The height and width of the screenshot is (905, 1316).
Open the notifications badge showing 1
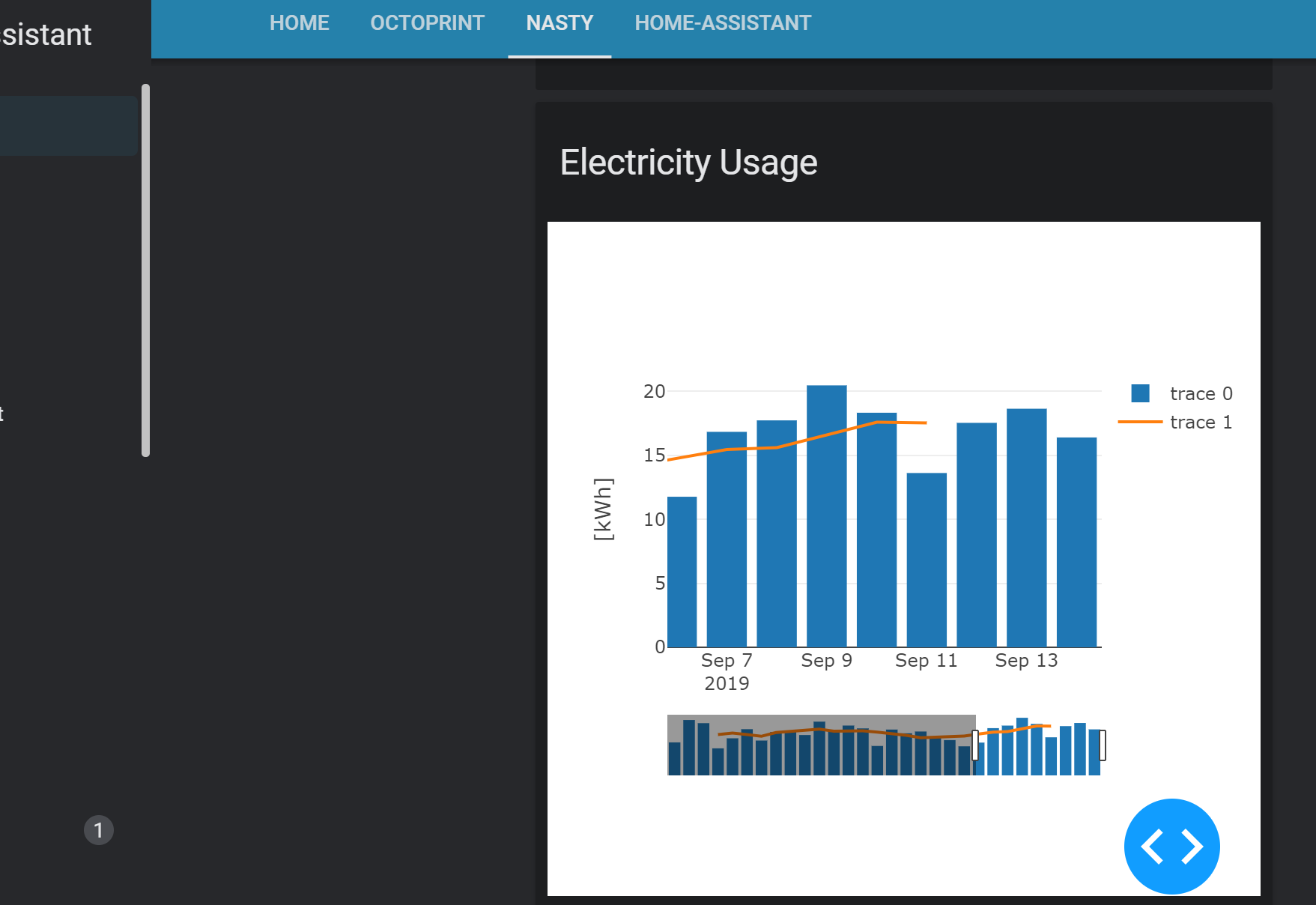tap(100, 830)
